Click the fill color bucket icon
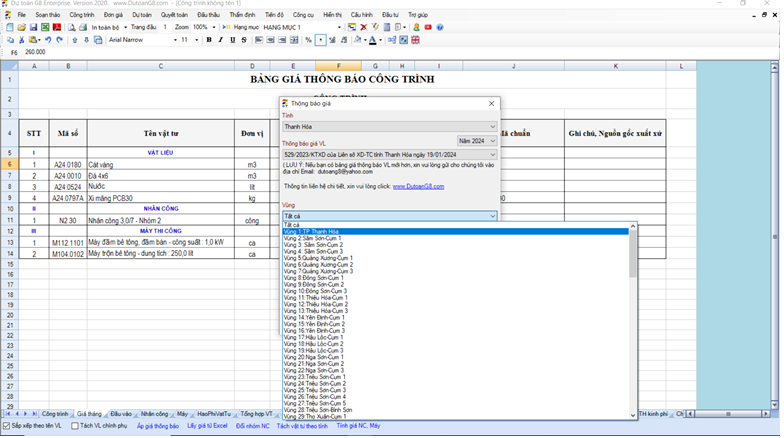The height and width of the screenshot is (438, 784). pos(358,40)
